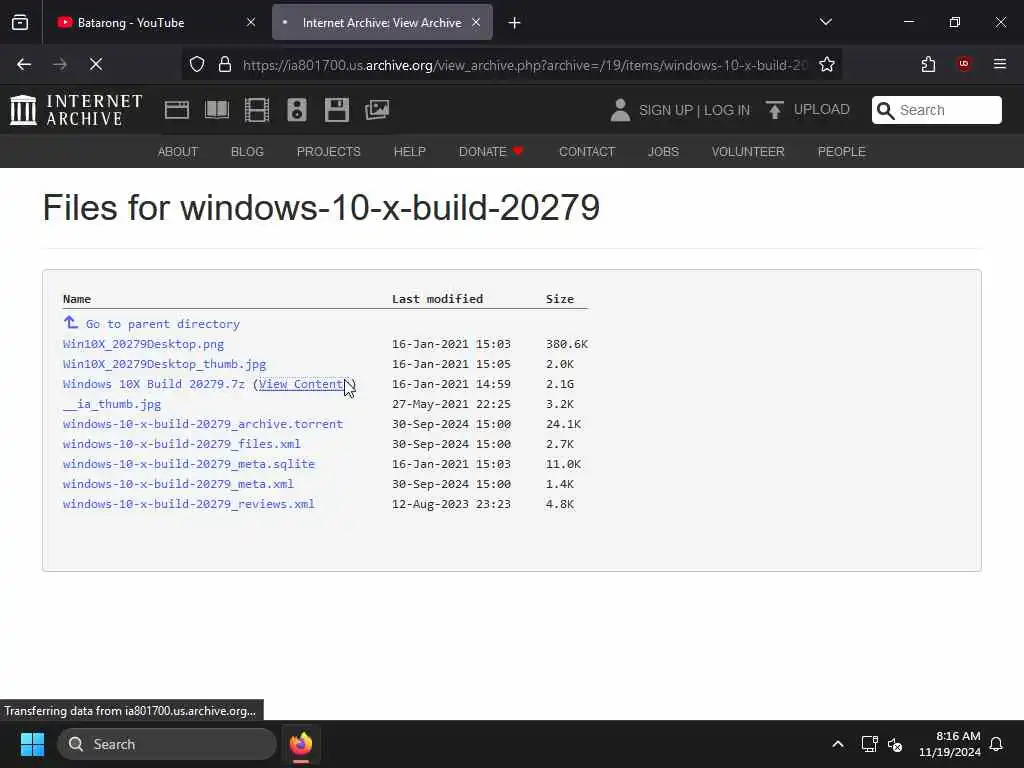The image size is (1024, 768).
Task: Click the 2.1G size value
Action: (560, 384)
